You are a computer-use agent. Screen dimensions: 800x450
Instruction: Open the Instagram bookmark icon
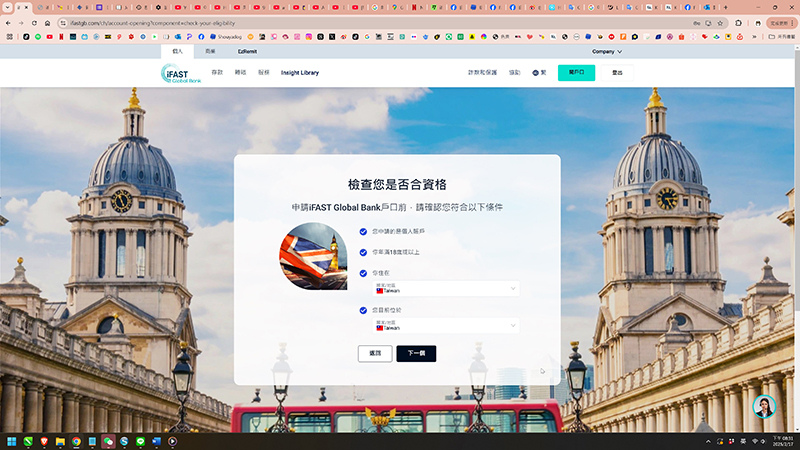pyautogui.click(x=309, y=37)
